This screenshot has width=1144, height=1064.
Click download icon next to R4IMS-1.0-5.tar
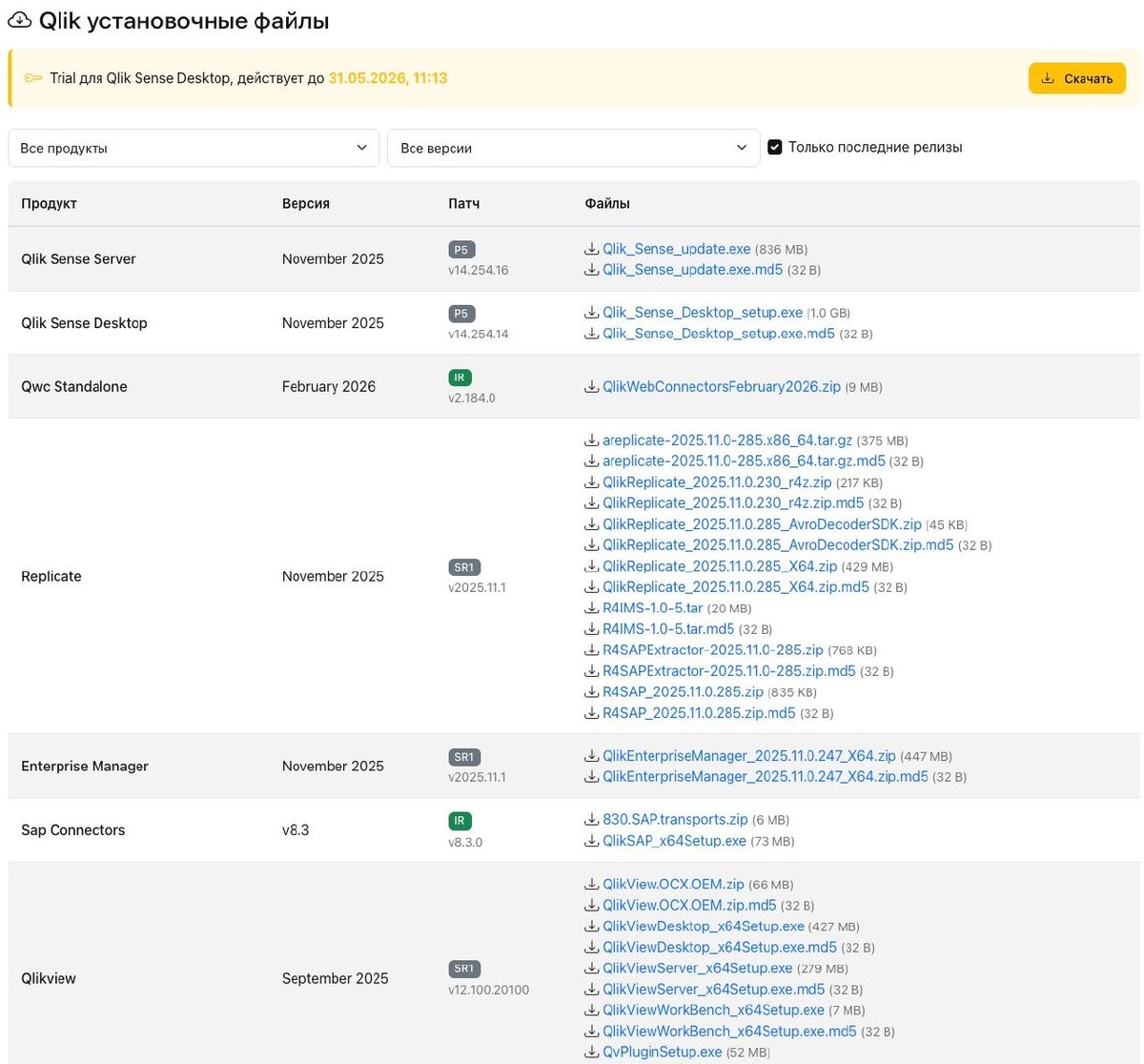coord(592,608)
